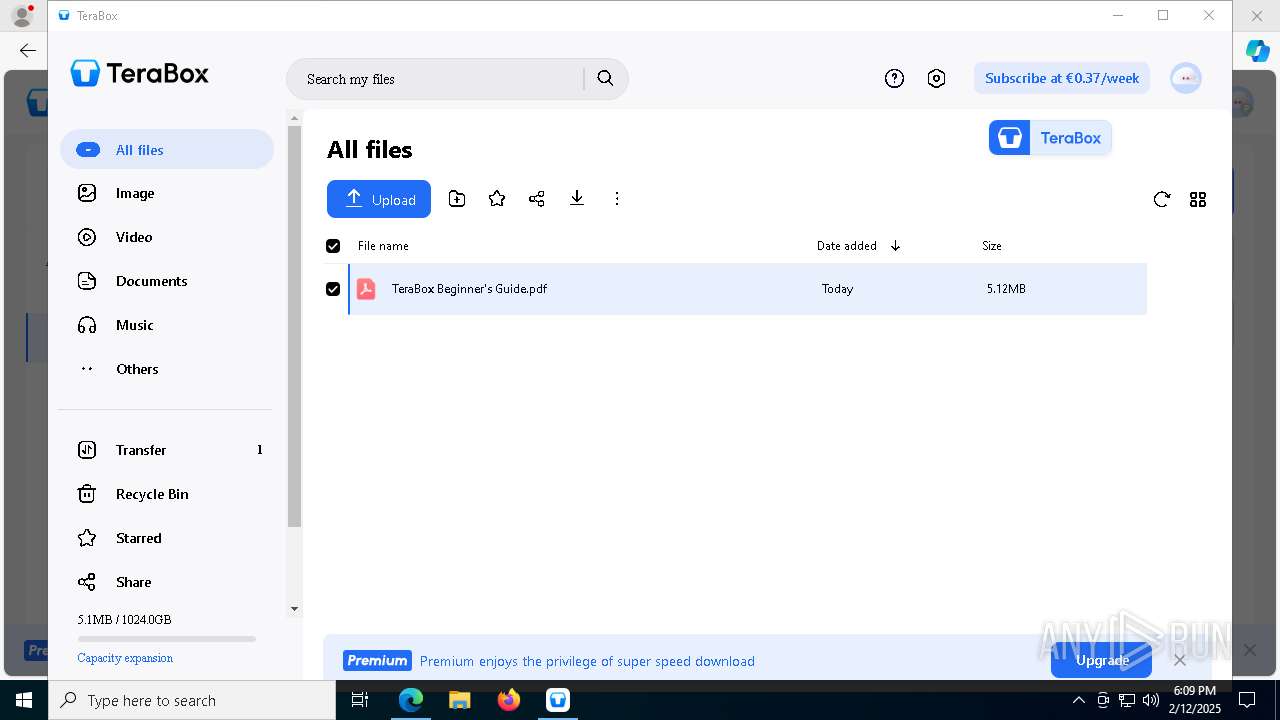The width and height of the screenshot is (1280, 720).
Task: Open the All files section
Action: click(x=167, y=149)
